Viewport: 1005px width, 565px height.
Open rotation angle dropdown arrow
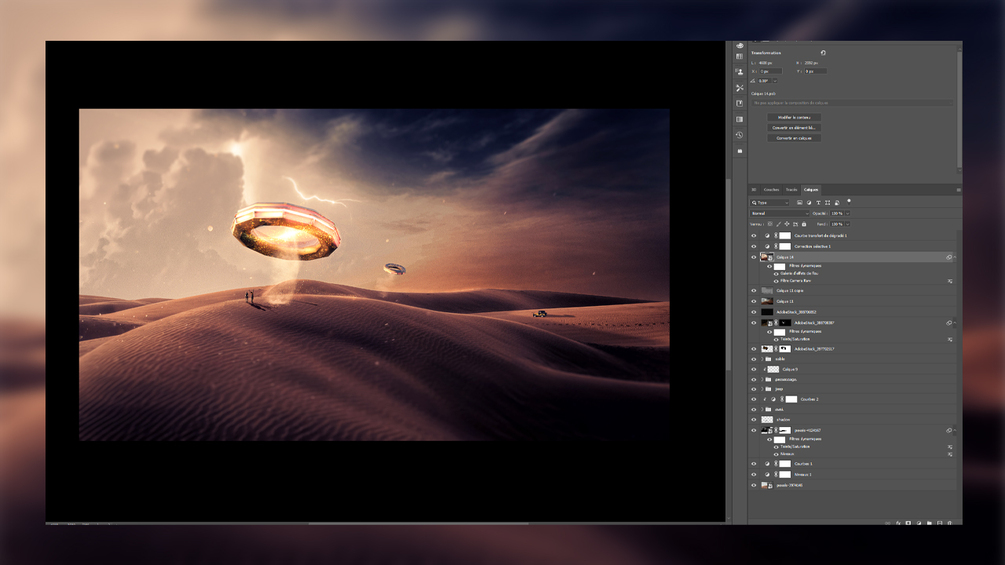pyautogui.click(x=775, y=81)
